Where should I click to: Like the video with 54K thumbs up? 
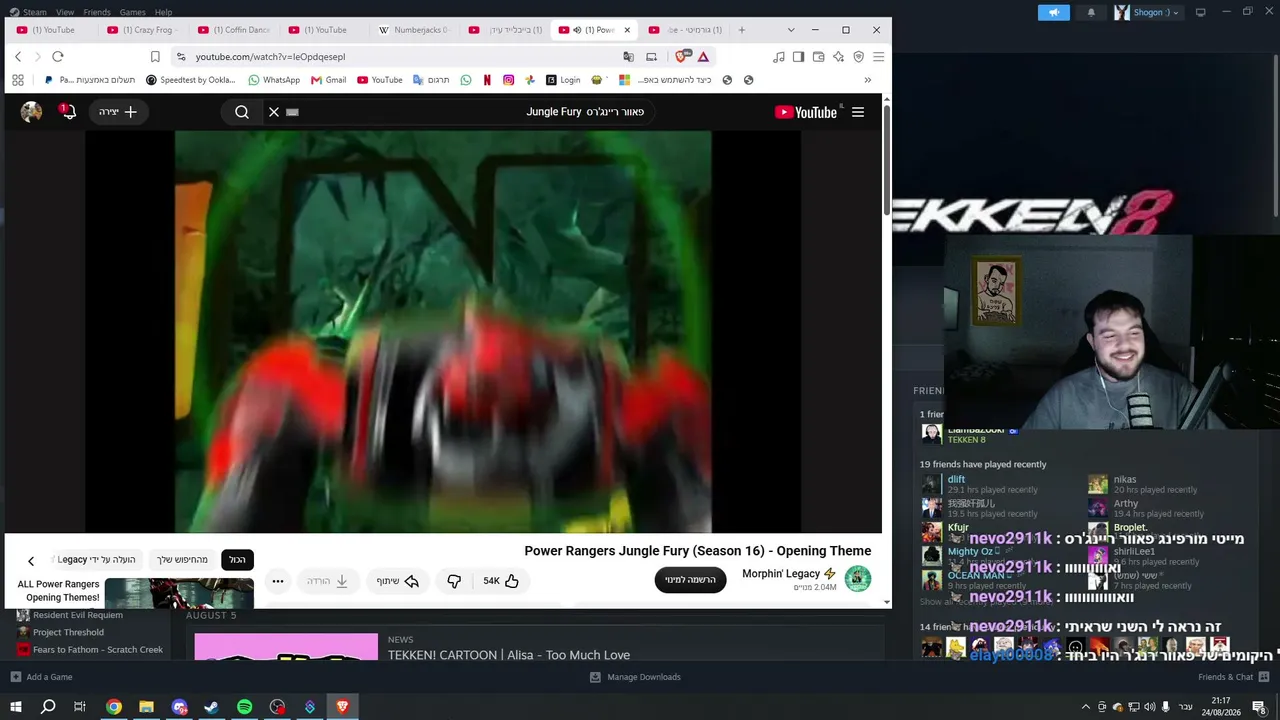(x=501, y=581)
